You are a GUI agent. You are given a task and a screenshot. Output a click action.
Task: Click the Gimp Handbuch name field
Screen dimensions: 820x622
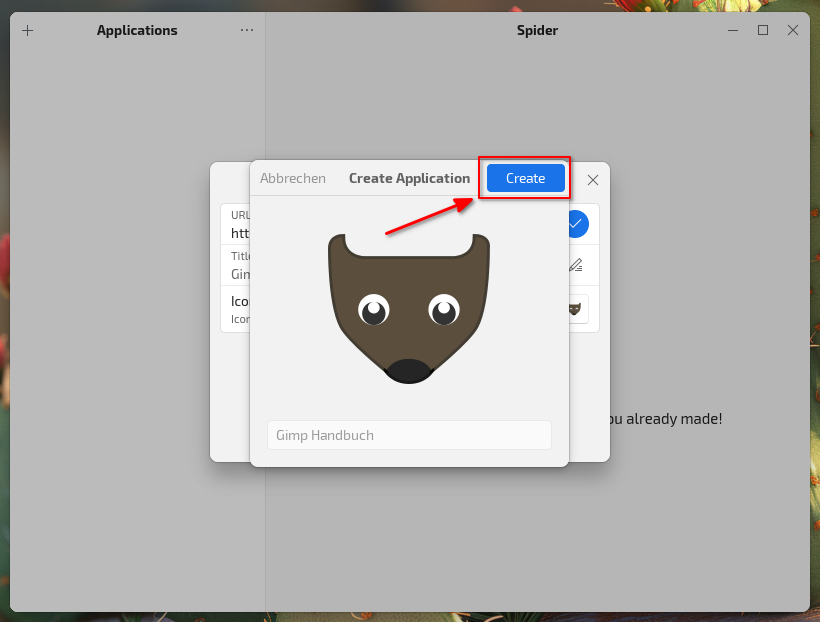(409, 435)
